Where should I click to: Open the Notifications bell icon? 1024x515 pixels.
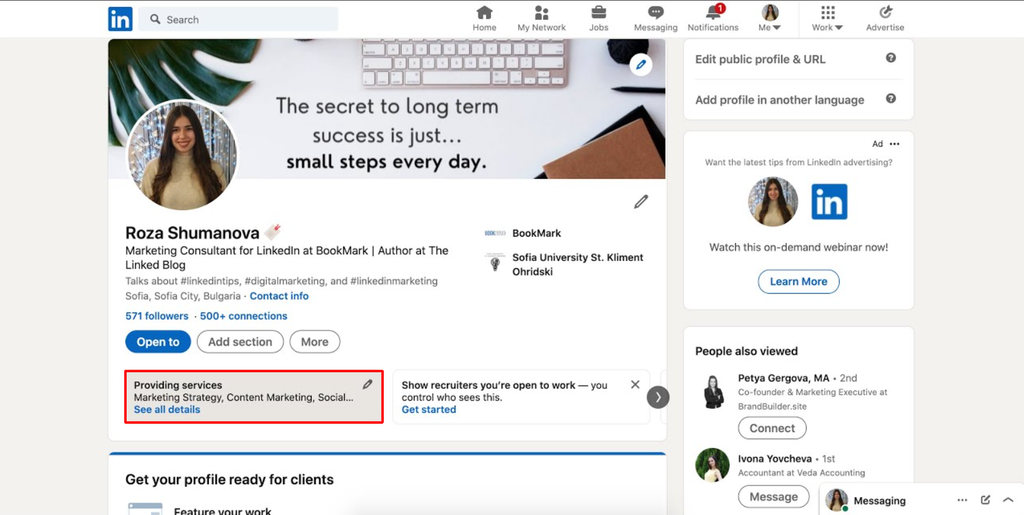[713, 12]
